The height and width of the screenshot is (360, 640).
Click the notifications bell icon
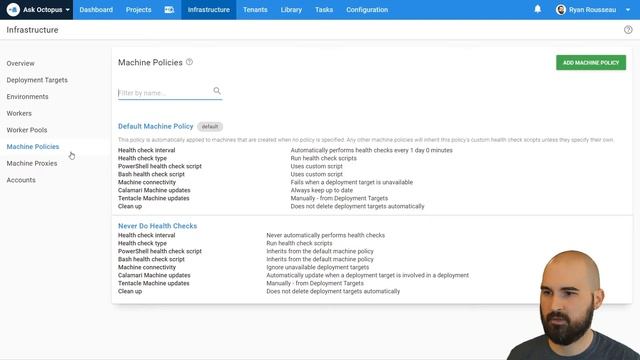(538, 9)
